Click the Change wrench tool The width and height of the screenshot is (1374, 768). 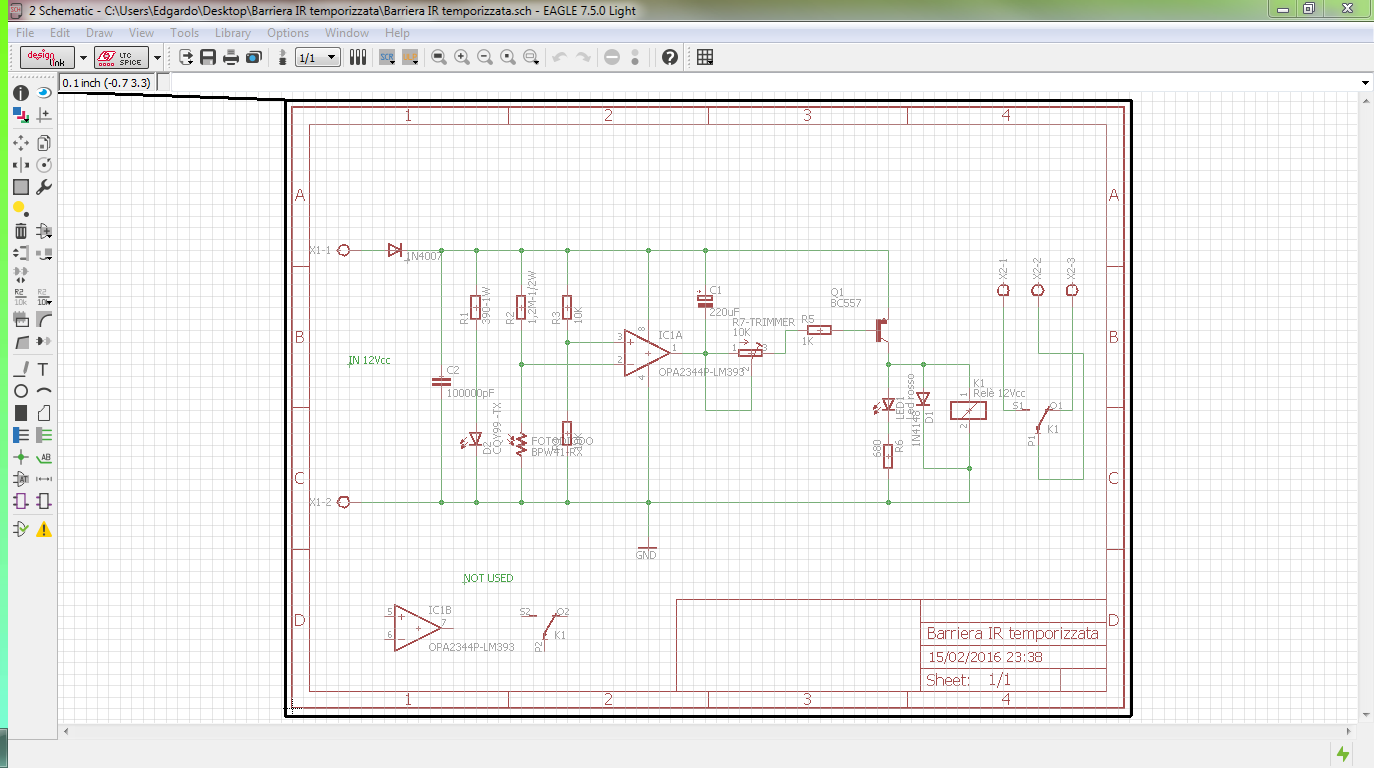tap(43, 187)
